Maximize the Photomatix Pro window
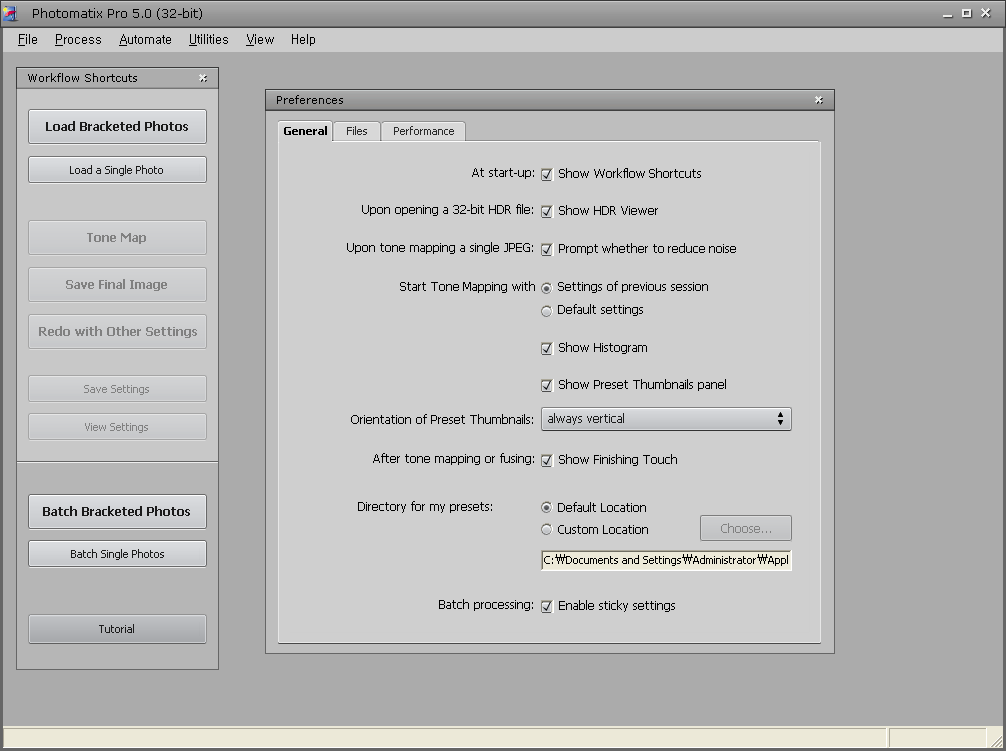The image size is (1006, 751). [x=967, y=13]
